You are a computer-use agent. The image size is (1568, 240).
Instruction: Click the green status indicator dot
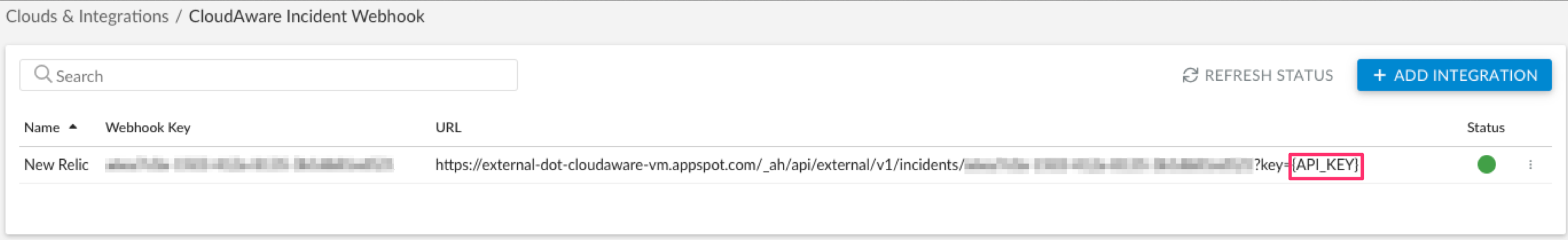point(1487,165)
